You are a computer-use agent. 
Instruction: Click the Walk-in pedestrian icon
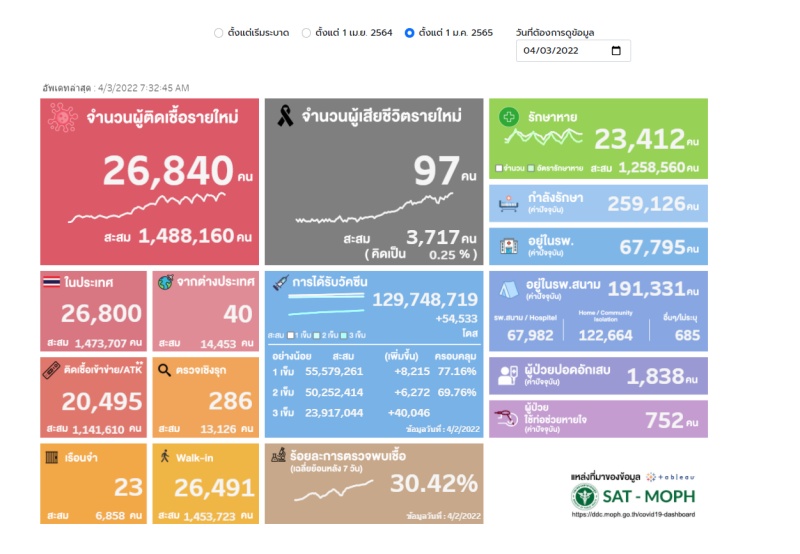coord(165,456)
